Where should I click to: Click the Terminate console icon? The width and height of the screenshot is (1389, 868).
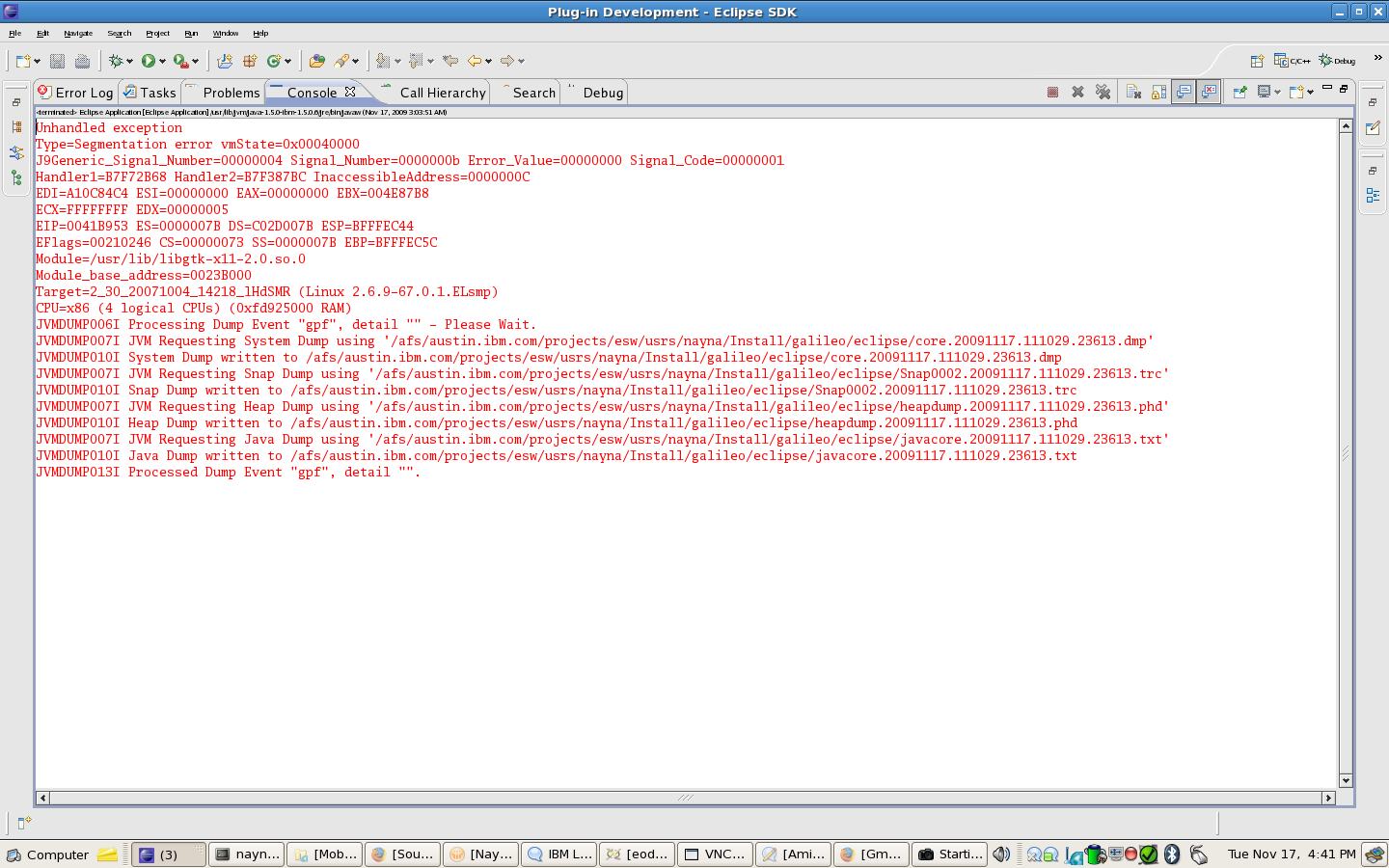click(x=1052, y=92)
